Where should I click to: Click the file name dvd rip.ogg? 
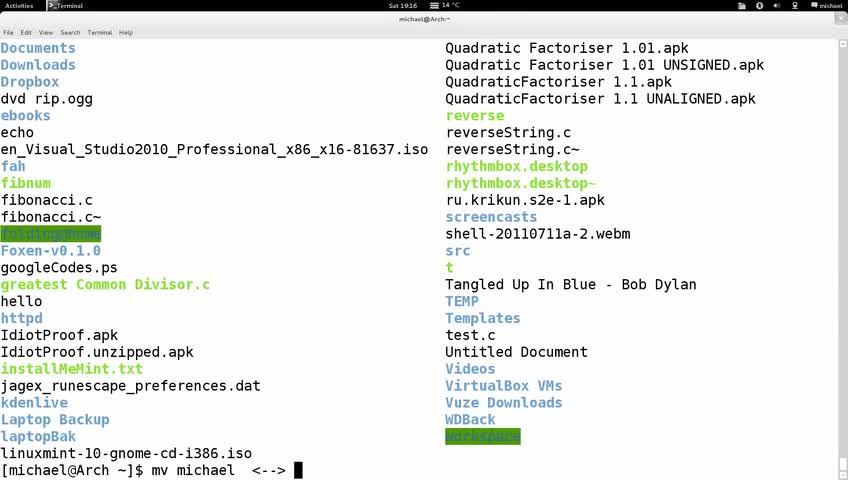pos(47,99)
